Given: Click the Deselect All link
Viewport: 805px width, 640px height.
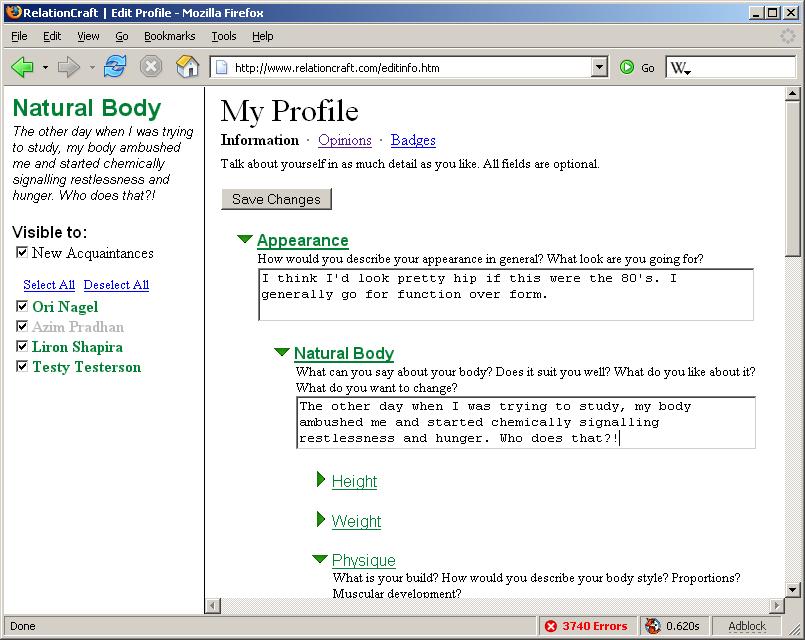Looking at the screenshot, I should [x=116, y=285].
